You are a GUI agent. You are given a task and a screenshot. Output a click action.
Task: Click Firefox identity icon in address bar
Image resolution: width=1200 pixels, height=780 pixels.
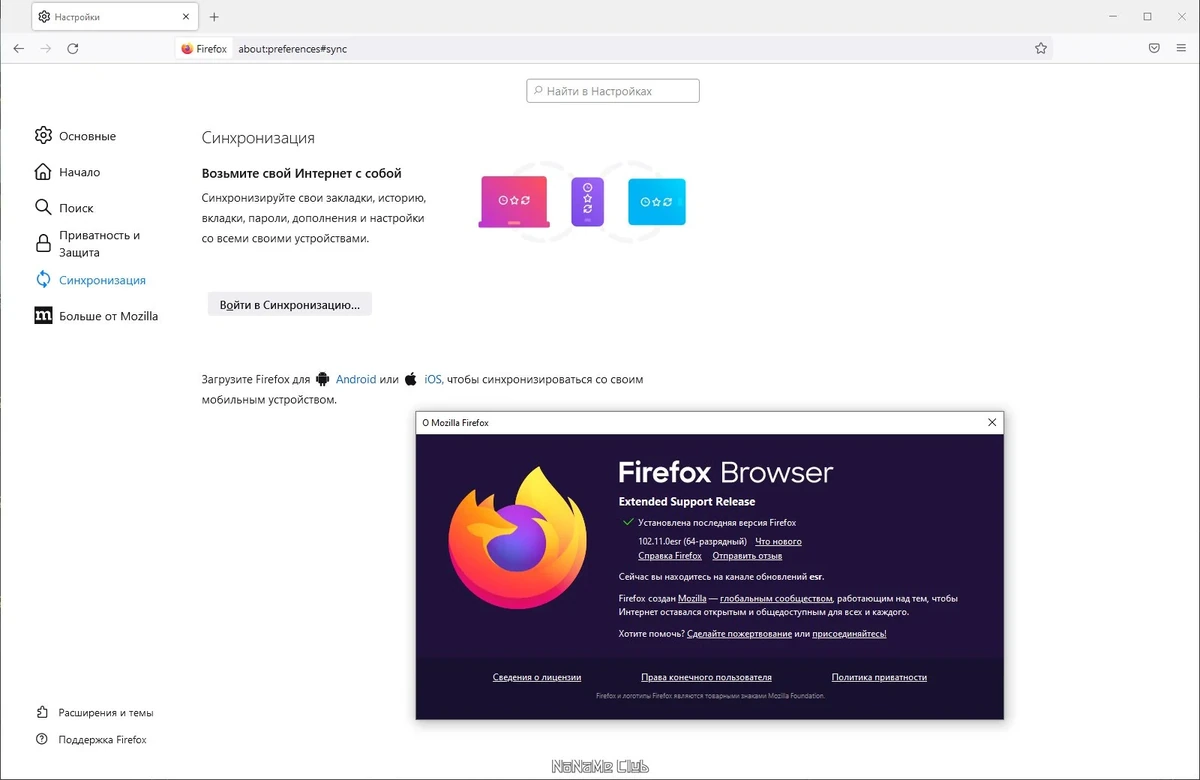[x=205, y=48]
